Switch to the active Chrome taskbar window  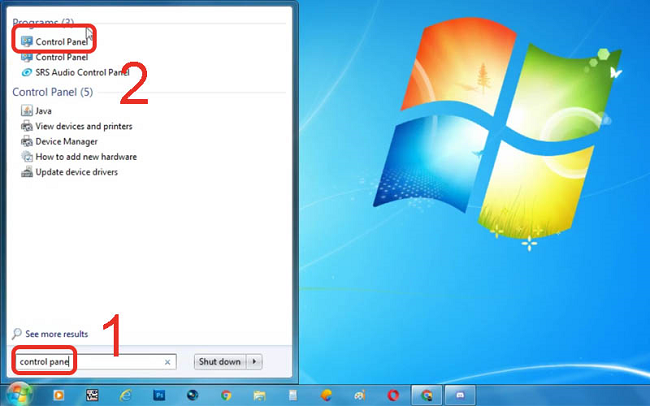click(x=428, y=394)
